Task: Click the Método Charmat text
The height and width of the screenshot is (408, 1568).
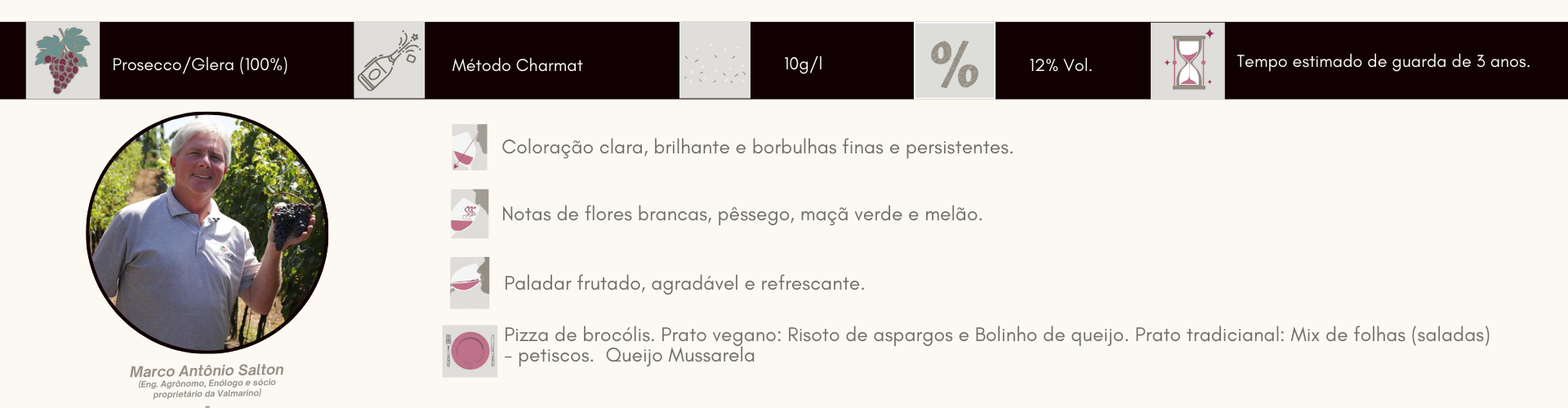Action: coord(517,65)
